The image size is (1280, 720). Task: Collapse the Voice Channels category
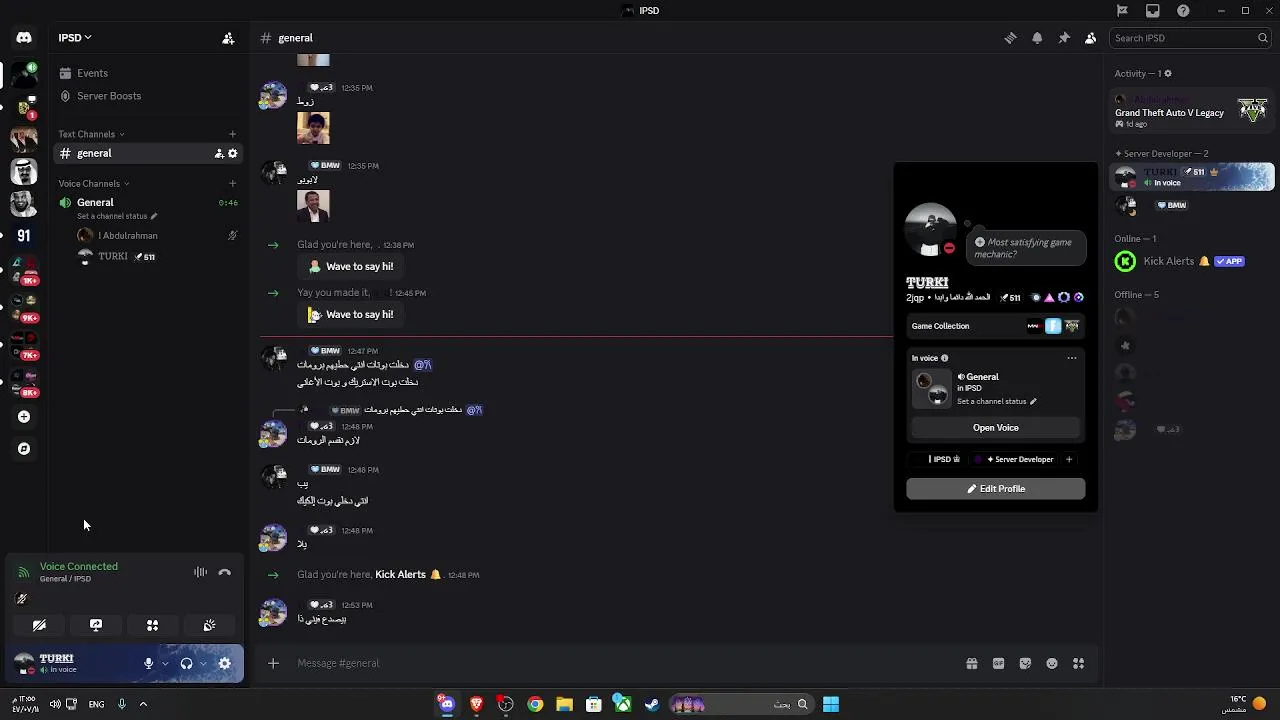94,183
